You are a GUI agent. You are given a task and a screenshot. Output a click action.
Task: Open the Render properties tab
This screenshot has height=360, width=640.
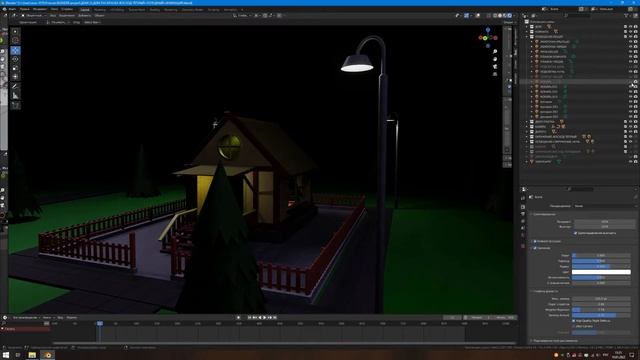[x=523, y=207]
